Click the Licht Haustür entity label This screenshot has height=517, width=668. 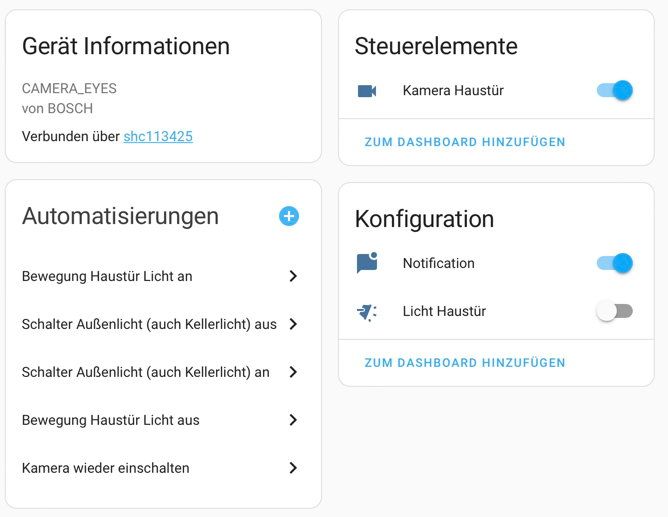[444, 312]
